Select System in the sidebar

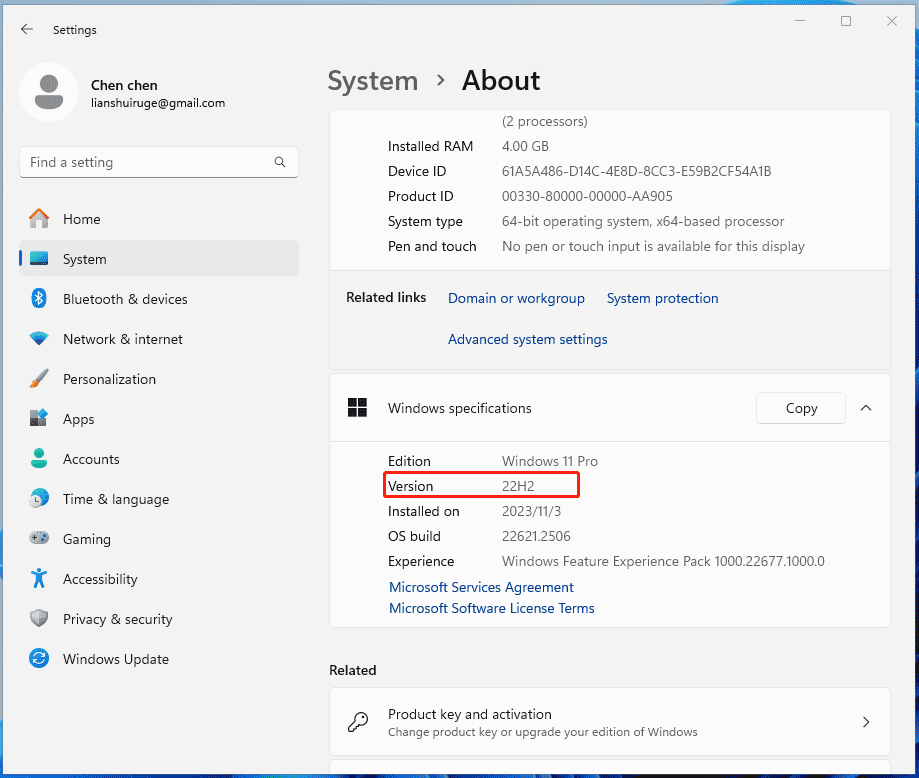[x=86, y=259]
